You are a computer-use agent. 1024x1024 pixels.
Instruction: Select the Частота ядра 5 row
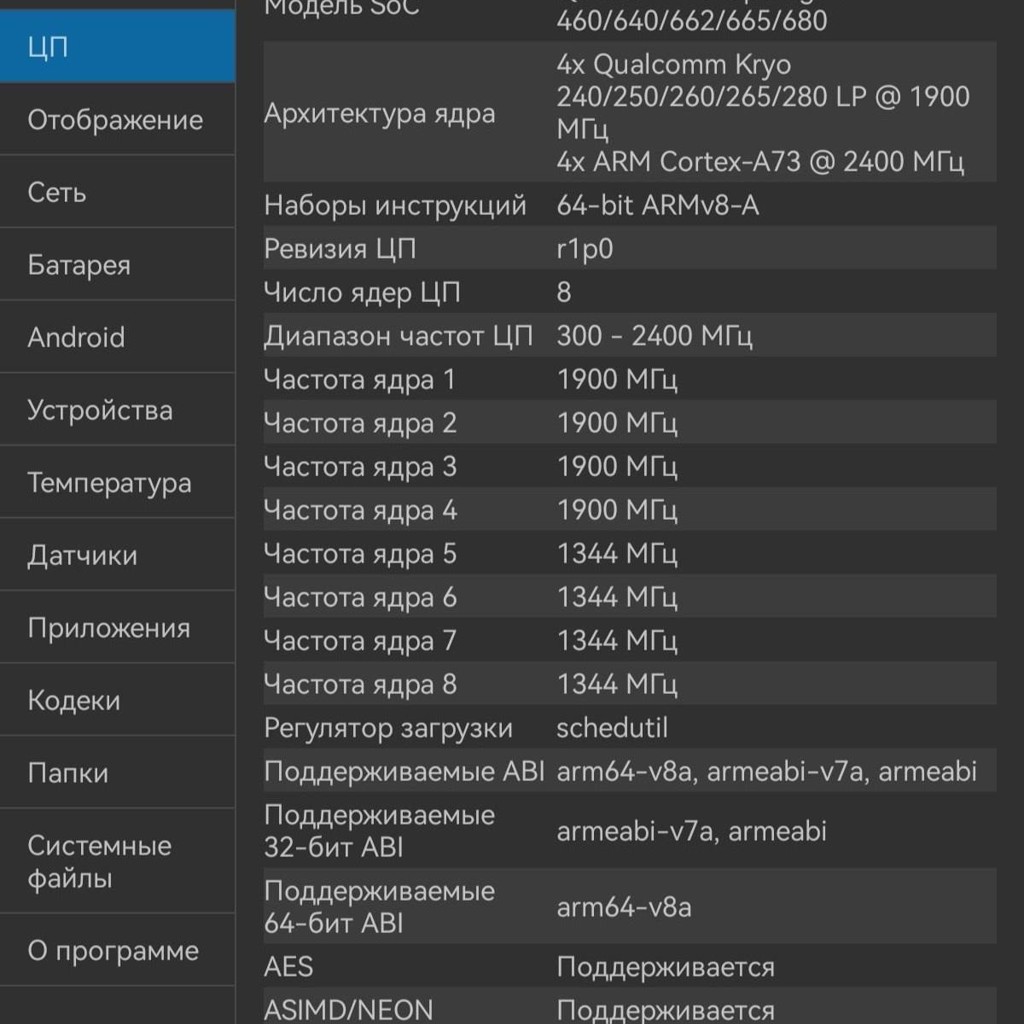pyautogui.click(x=630, y=553)
